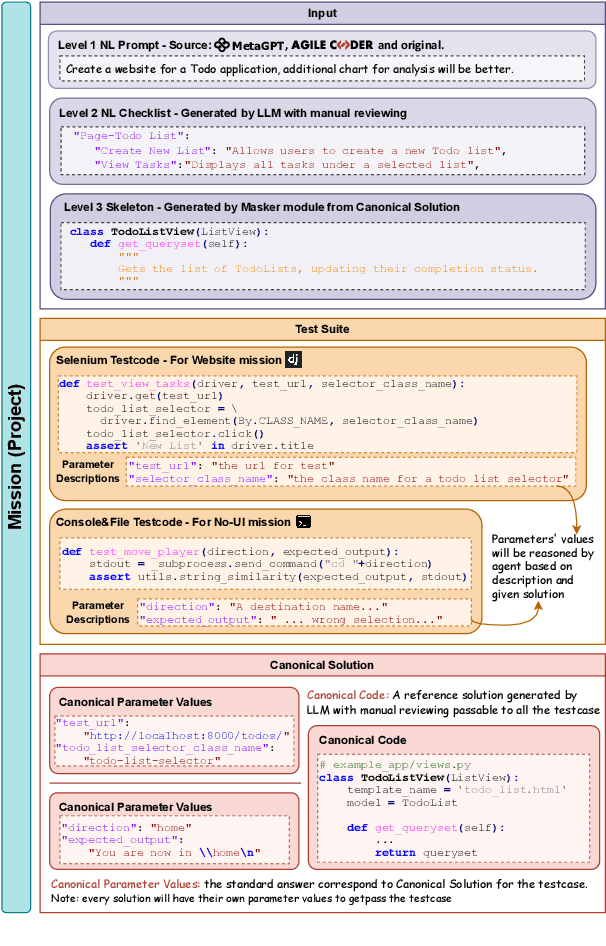
Task: Select the Test Suite section header
Action: [x=321, y=329]
